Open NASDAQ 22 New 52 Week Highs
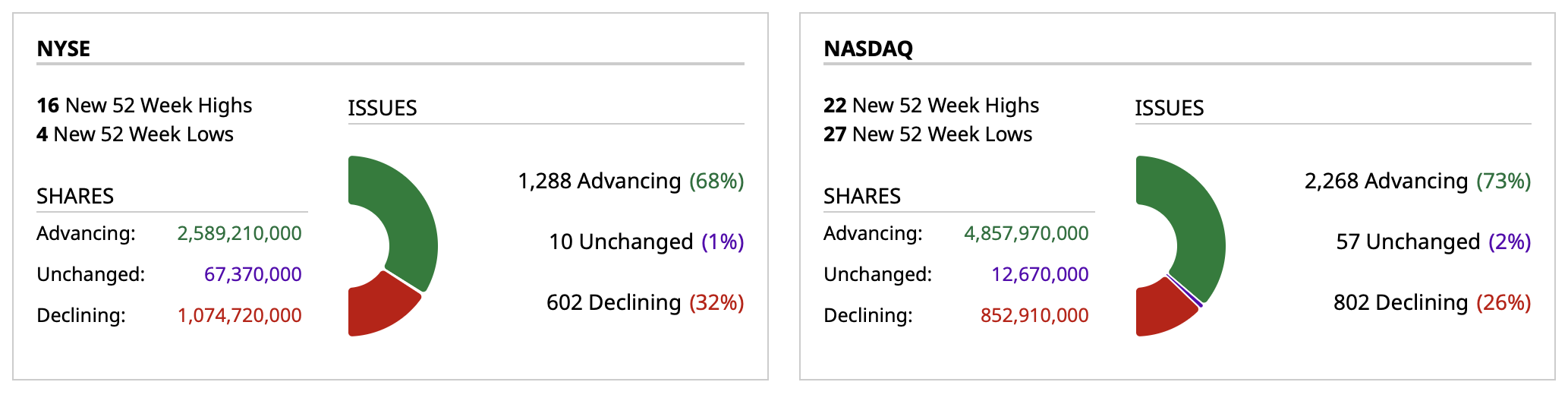Viewport: 1568px width, 401px height. [x=931, y=106]
